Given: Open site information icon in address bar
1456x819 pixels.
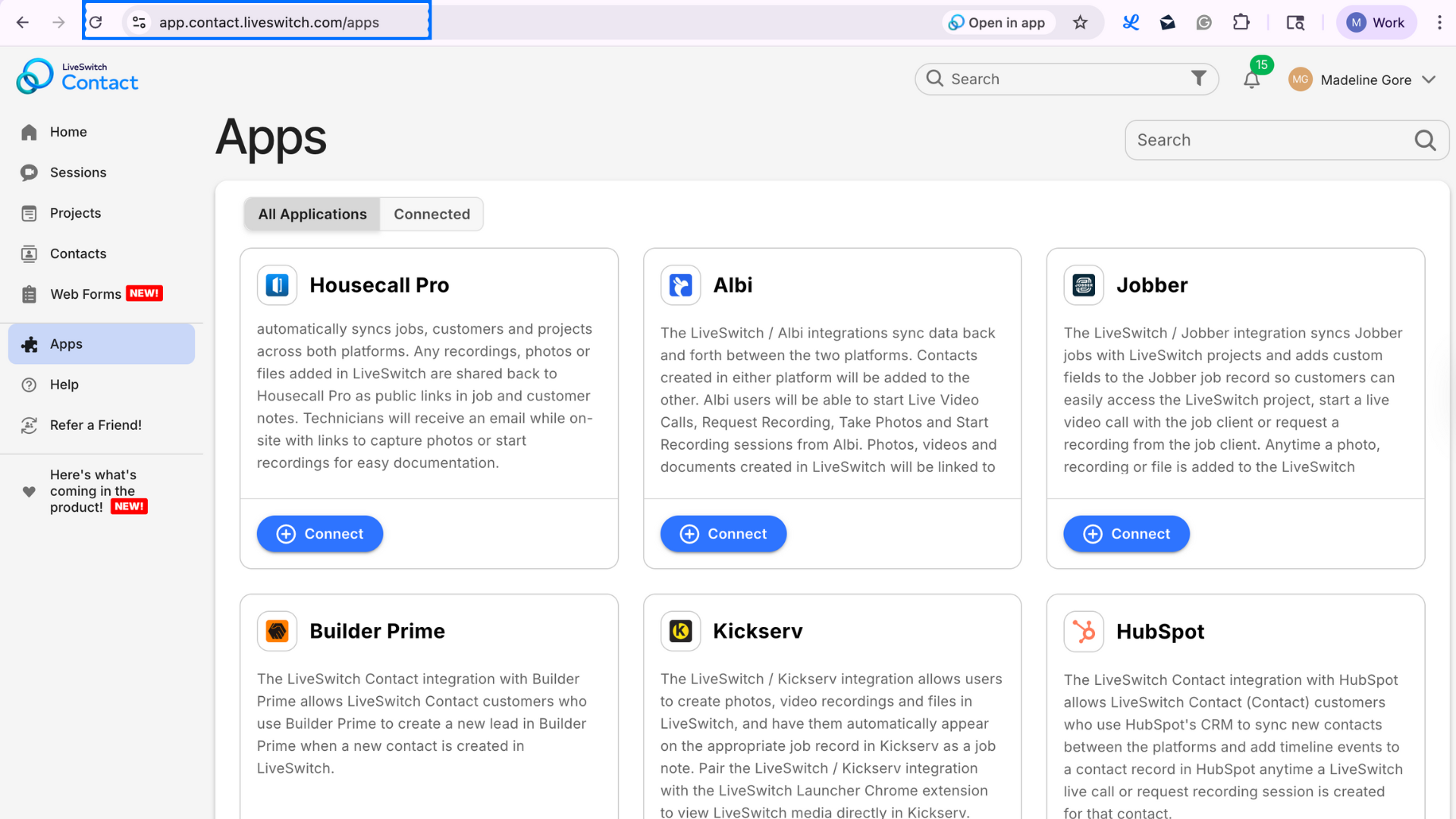Looking at the screenshot, I should click(139, 23).
